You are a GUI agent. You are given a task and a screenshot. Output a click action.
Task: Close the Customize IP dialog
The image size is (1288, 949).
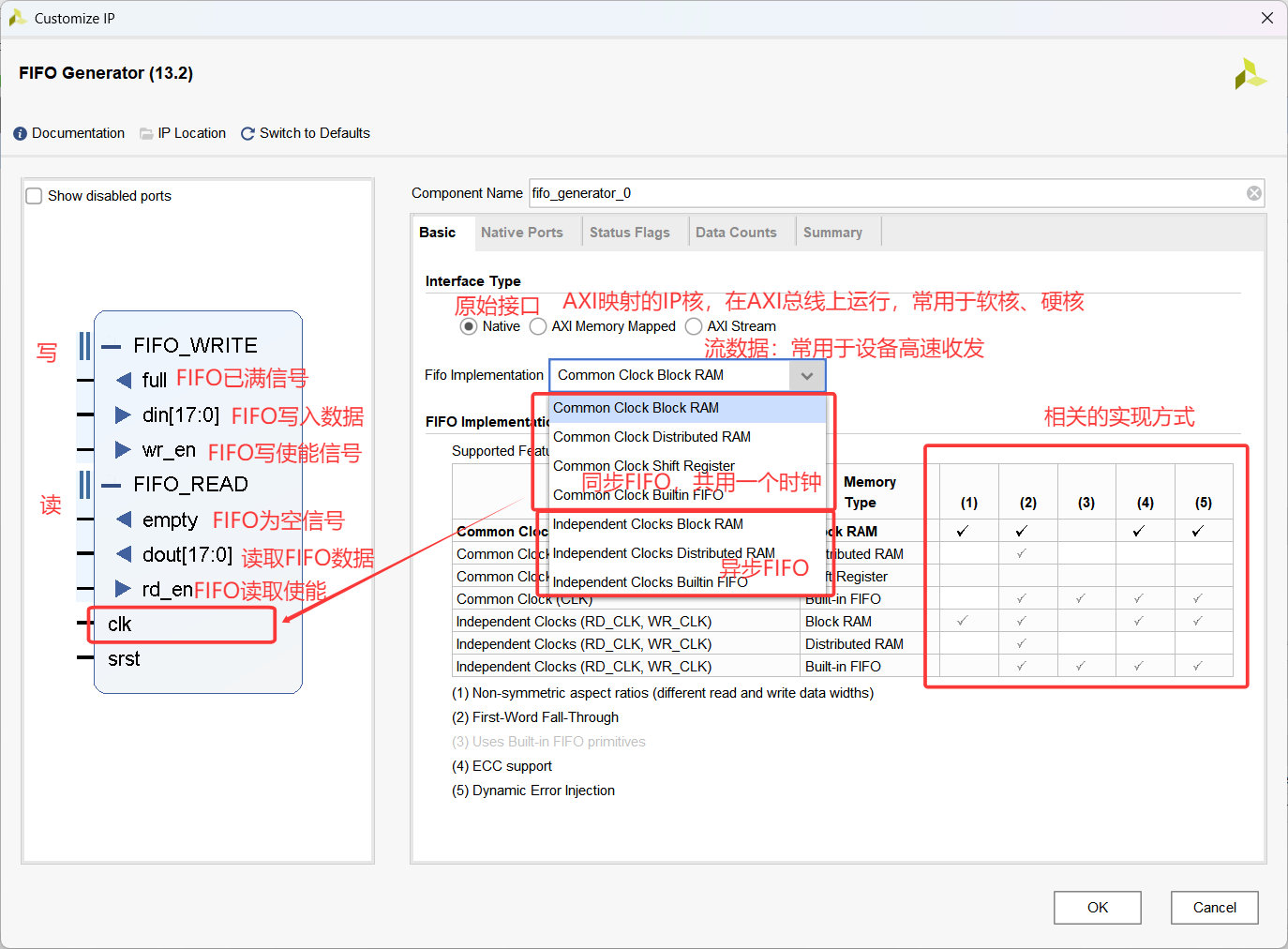(1267, 18)
